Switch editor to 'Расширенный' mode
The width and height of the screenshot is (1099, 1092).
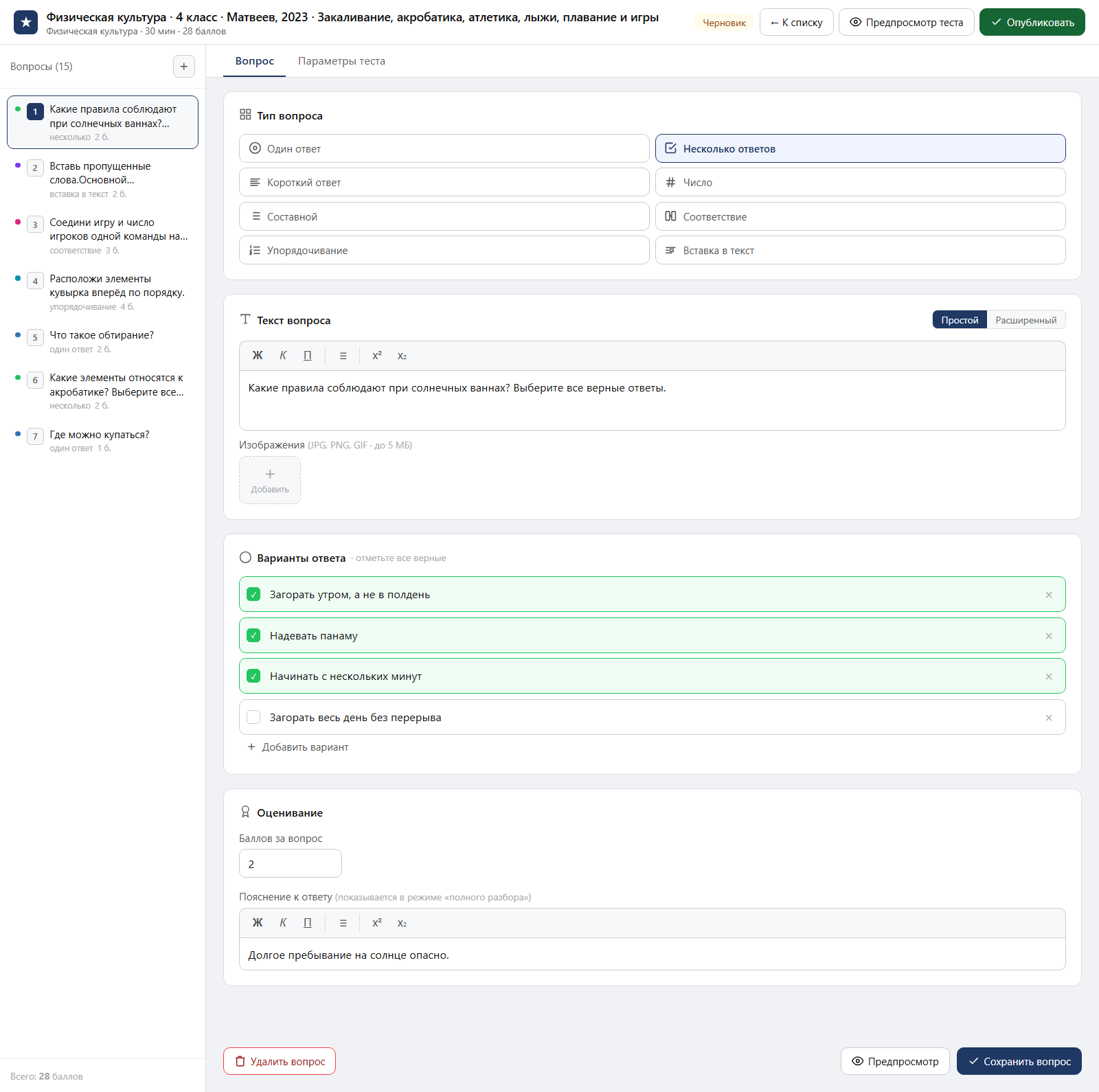point(1026,320)
